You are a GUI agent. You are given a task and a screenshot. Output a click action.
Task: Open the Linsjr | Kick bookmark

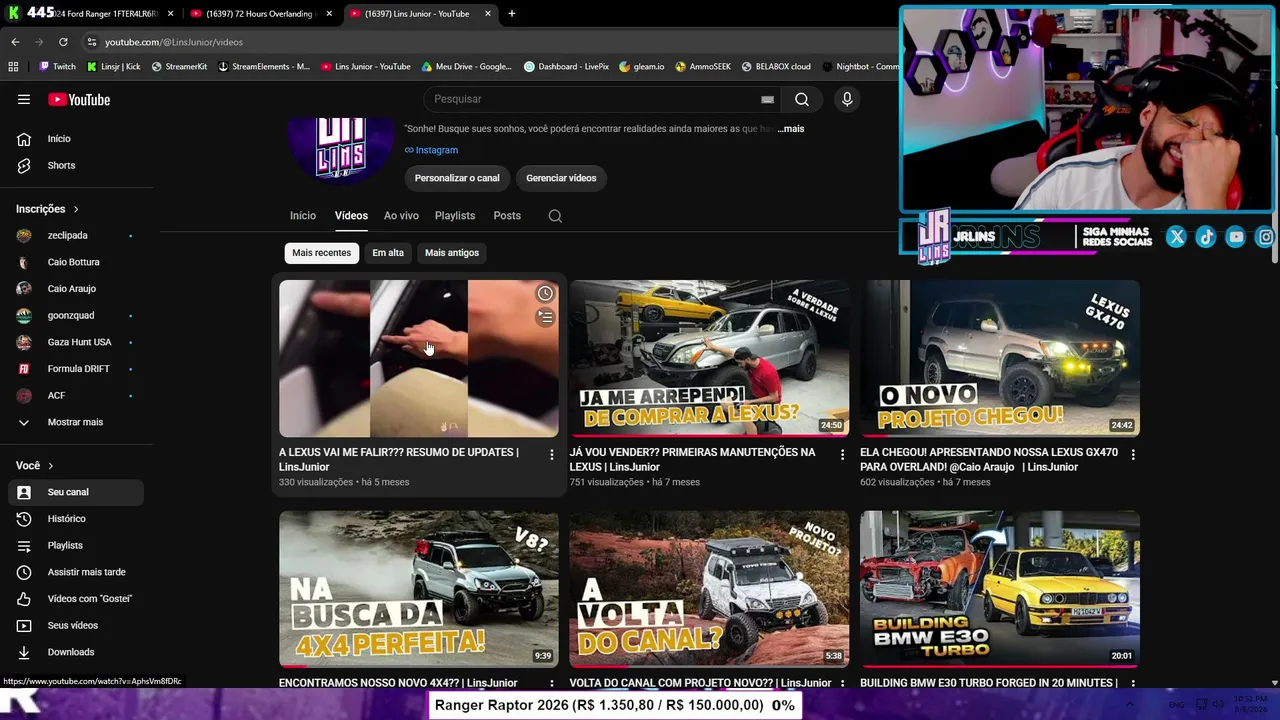click(113, 67)
